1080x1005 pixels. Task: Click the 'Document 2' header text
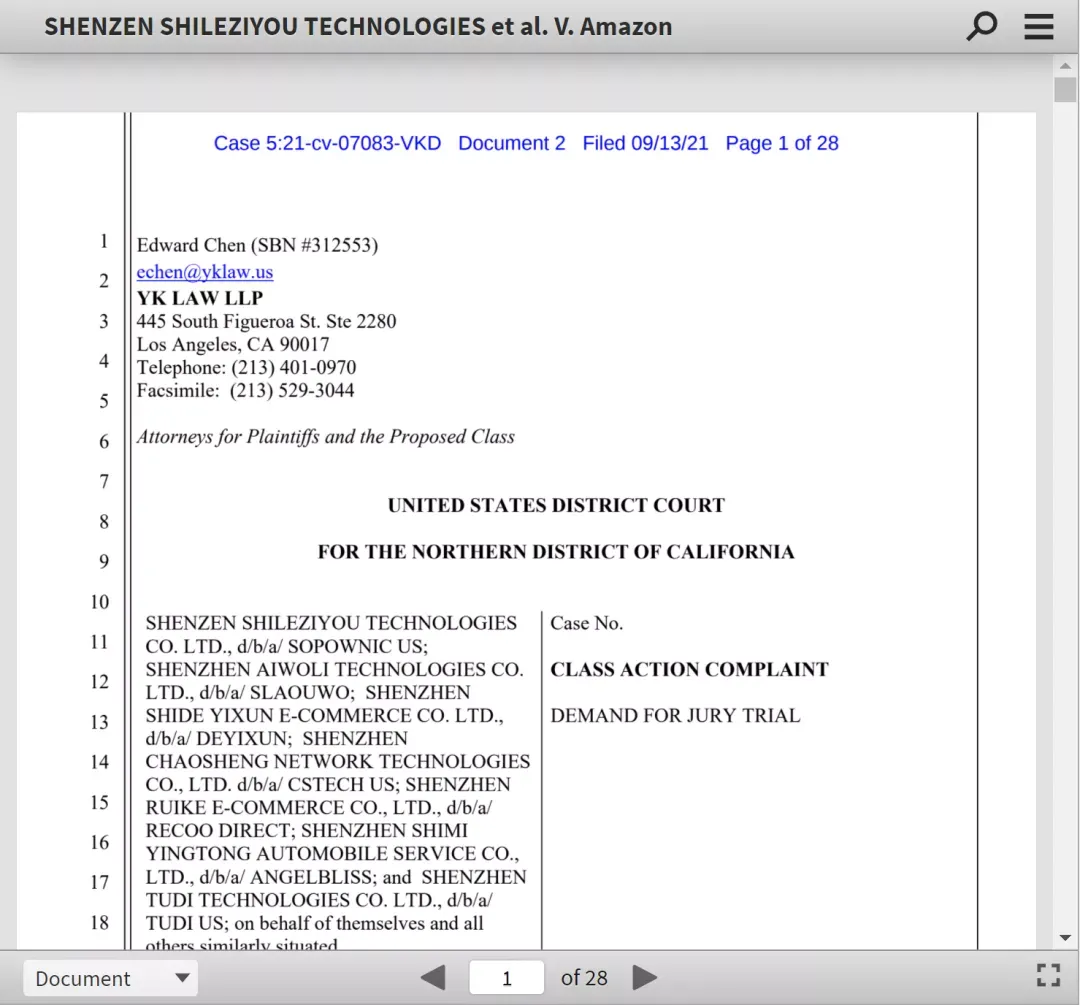tap(512, 143)
